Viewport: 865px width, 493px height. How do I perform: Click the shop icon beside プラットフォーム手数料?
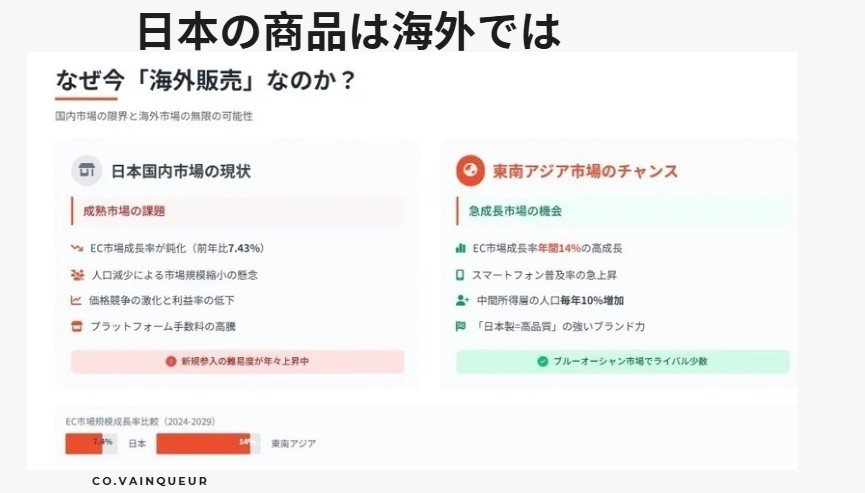tap(76, 326)
